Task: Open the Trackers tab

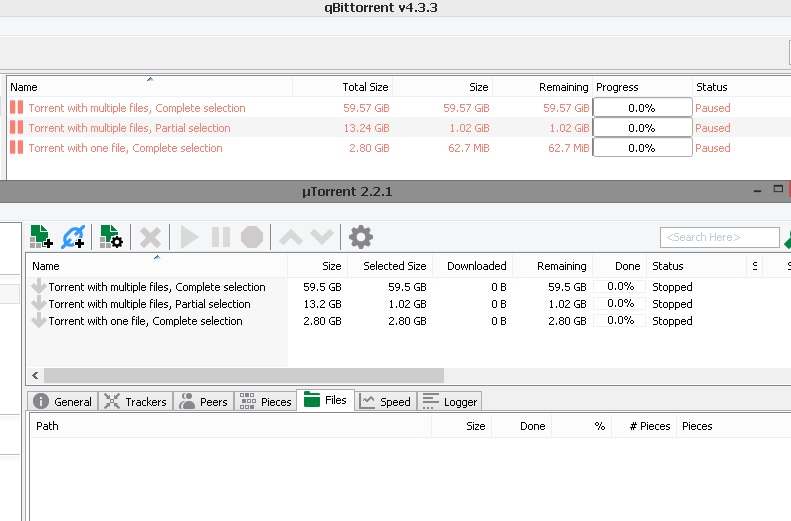Action: pyautogui.click(x=136, y=401)
